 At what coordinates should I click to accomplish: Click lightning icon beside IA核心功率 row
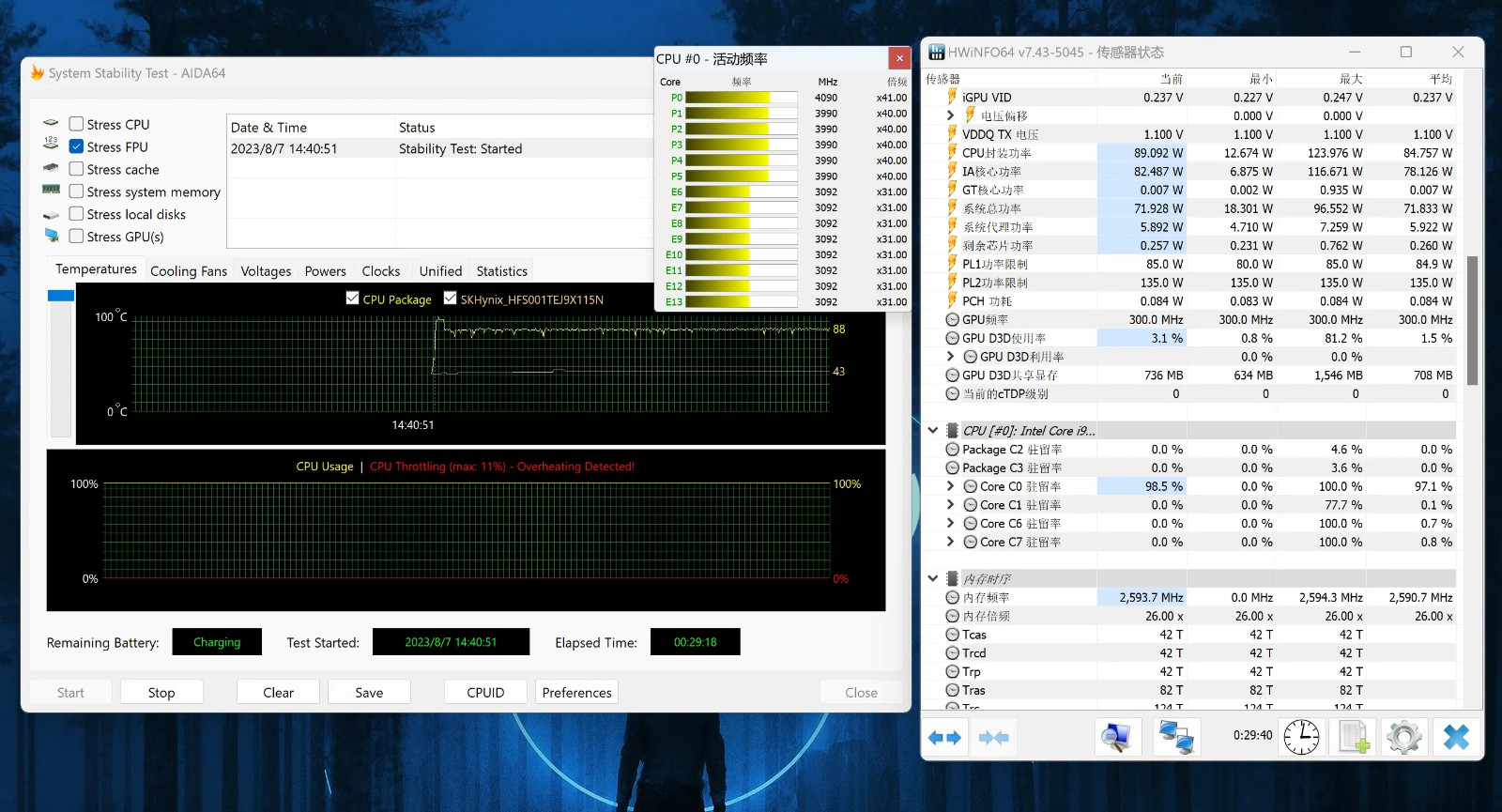(952, 172)
